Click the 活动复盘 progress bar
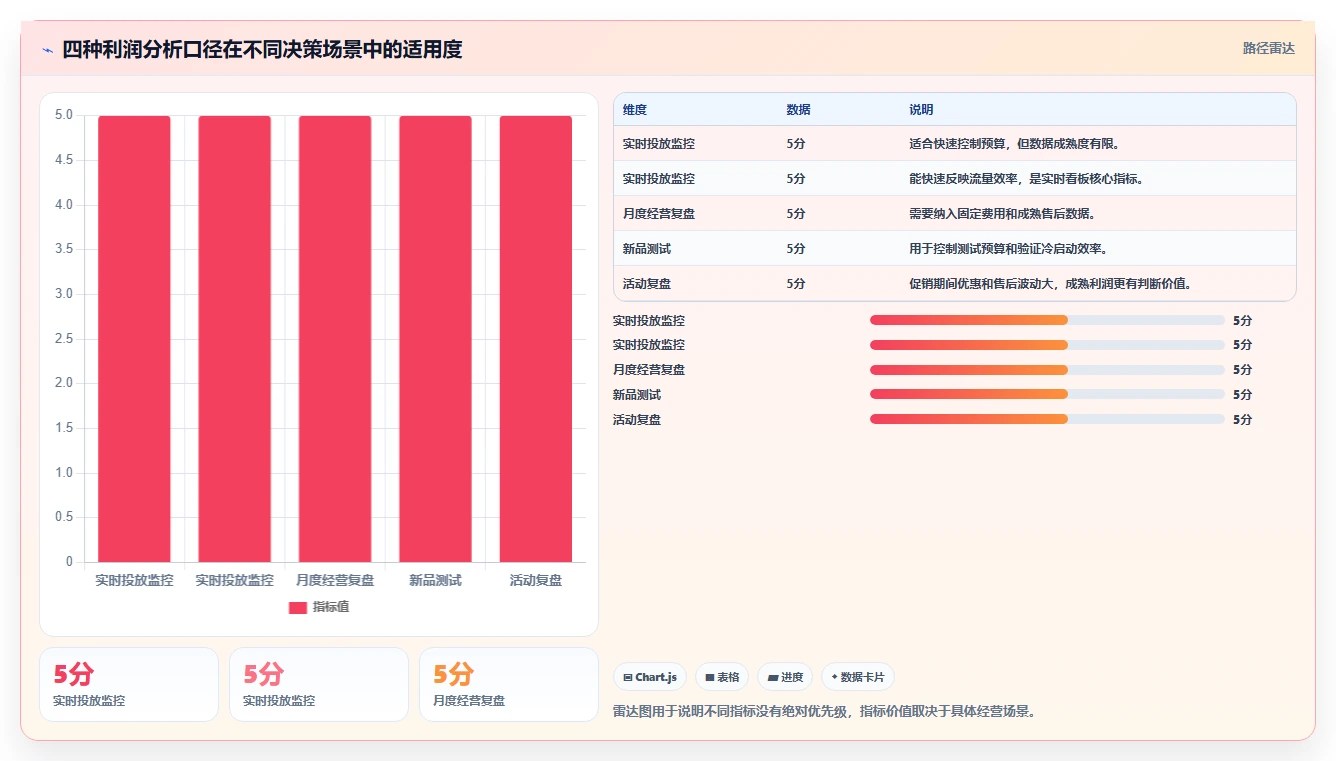This screenshot has width=1336, height=761. click(x=1047, y=419)
